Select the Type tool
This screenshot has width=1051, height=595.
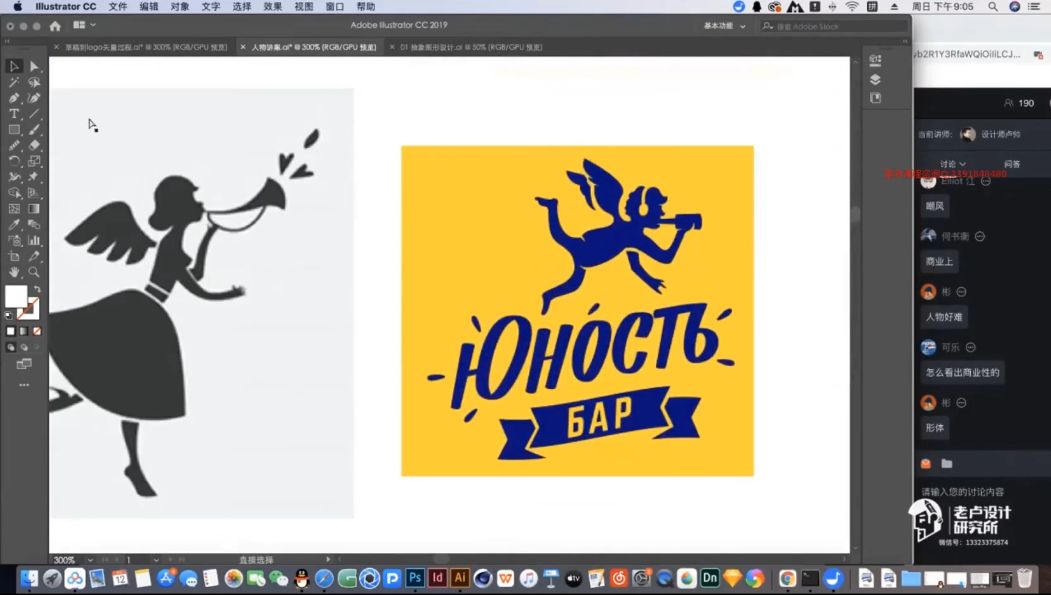tap(14, 114)
